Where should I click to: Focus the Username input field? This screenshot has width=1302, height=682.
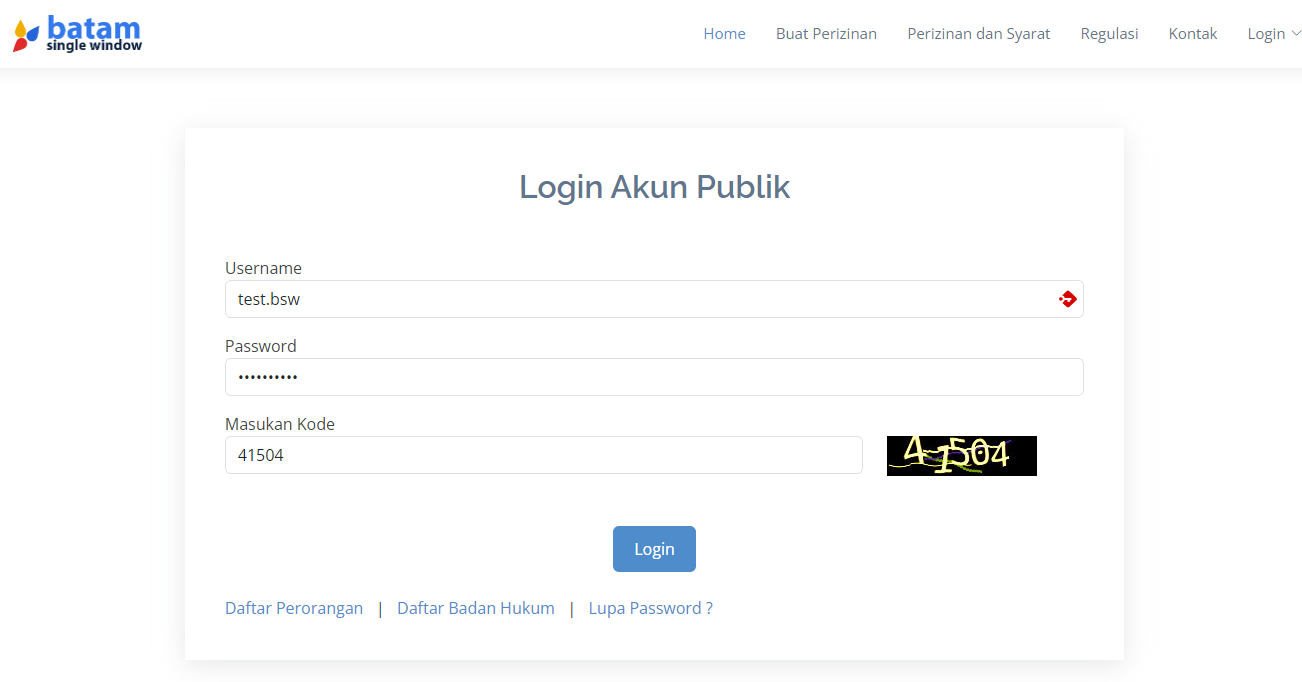click(640, 299)
